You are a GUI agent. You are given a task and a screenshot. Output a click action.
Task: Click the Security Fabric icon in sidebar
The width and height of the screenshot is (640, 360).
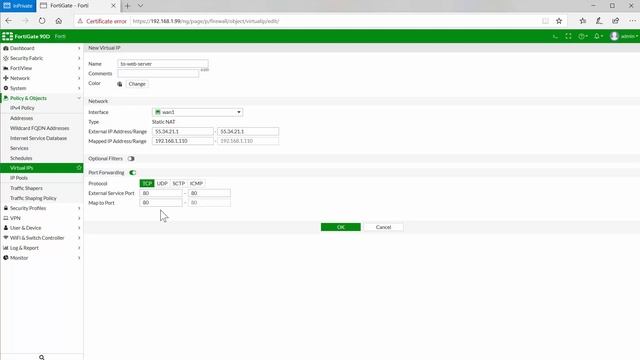6,58
